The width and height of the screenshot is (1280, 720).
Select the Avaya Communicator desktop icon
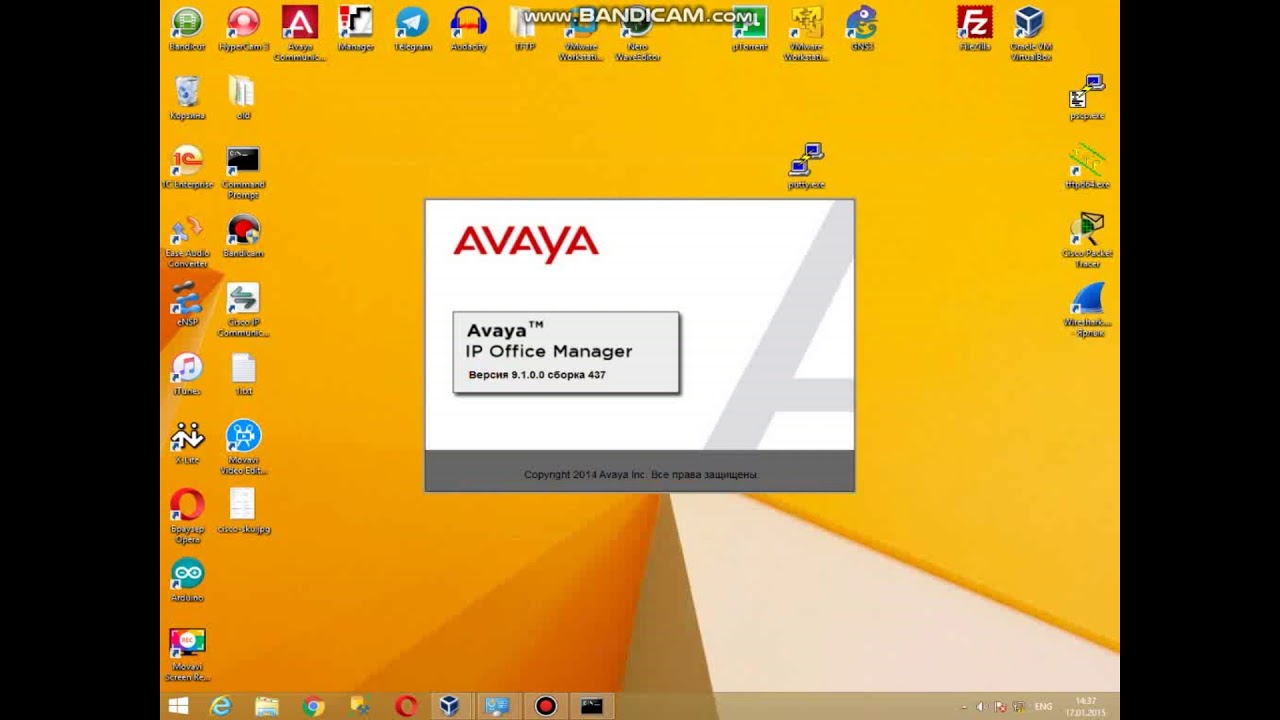299,34
